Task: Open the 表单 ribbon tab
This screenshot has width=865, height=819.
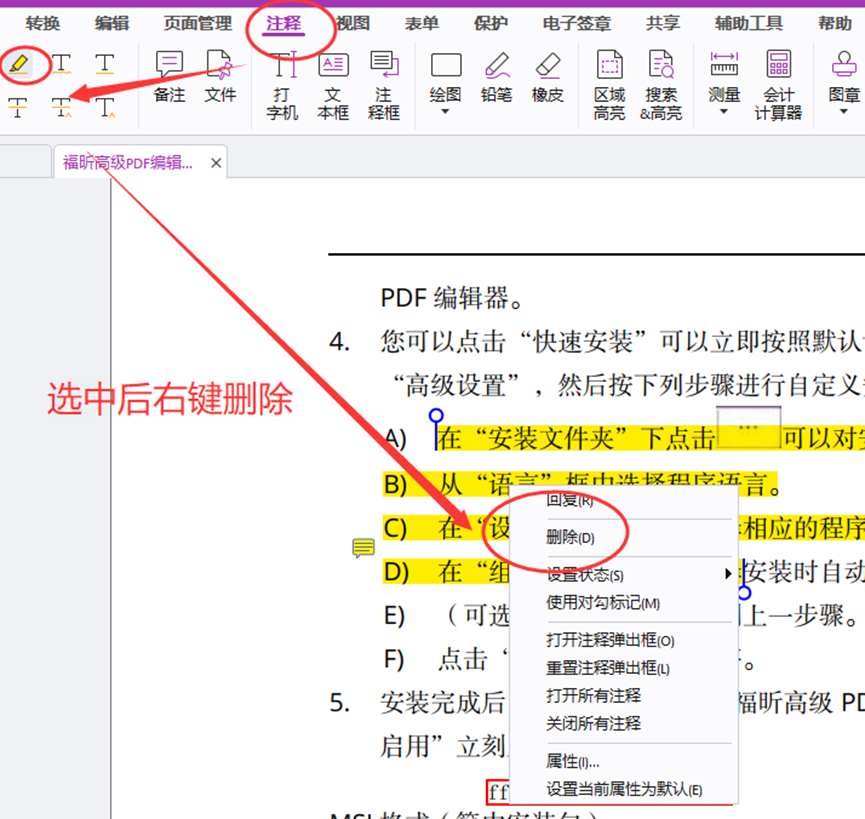Action: coord(421,23)
